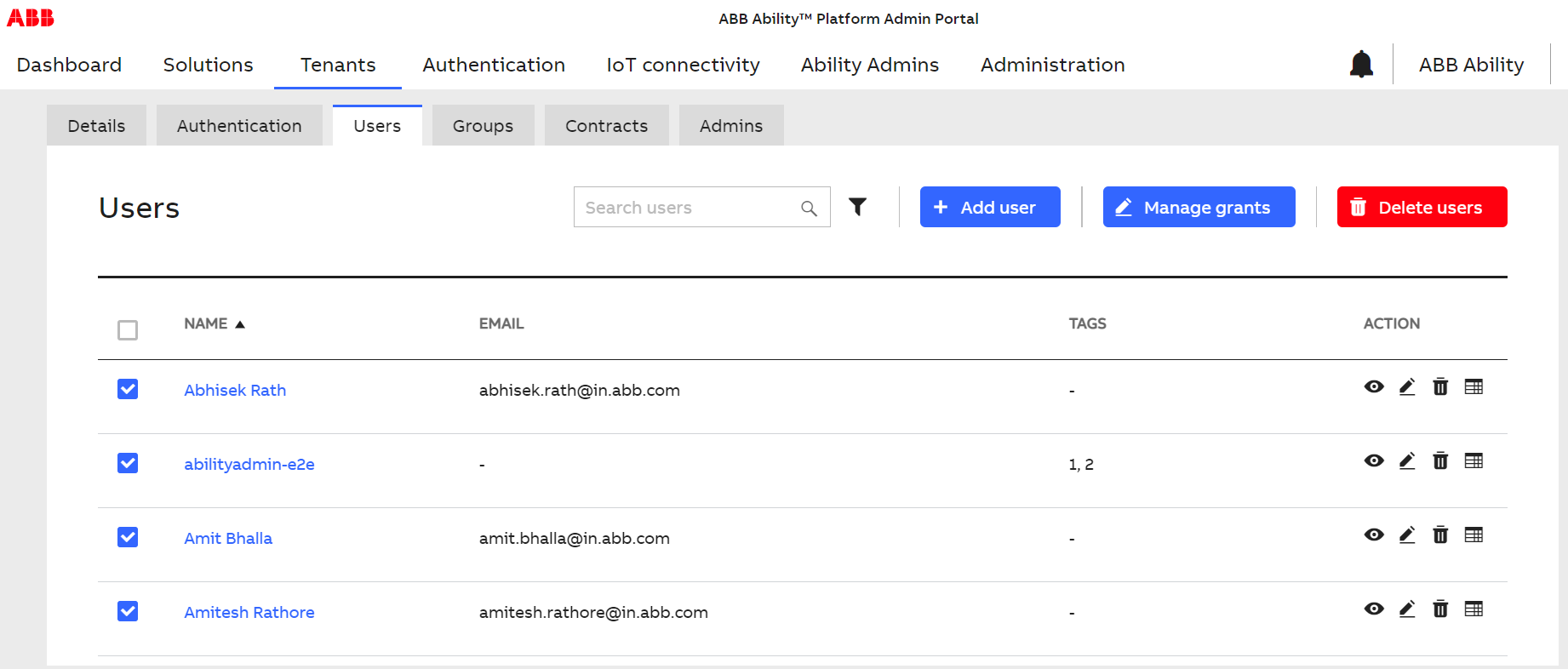Delete abilityadmin-e2e using trash icon
1568x669 pixels.
coord(1440,460)
